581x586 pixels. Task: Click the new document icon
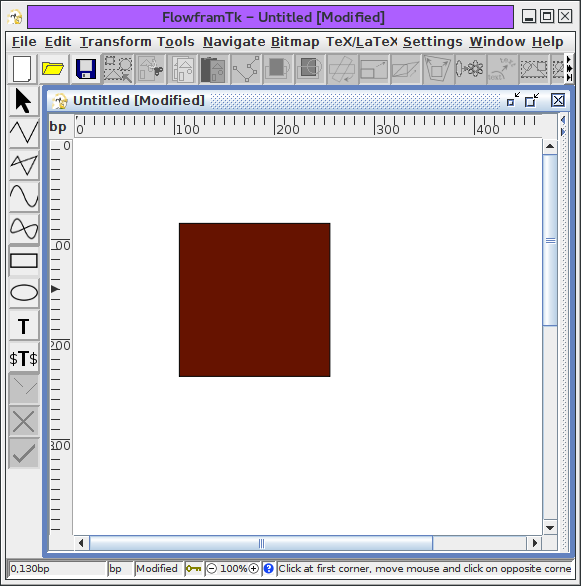22,69
